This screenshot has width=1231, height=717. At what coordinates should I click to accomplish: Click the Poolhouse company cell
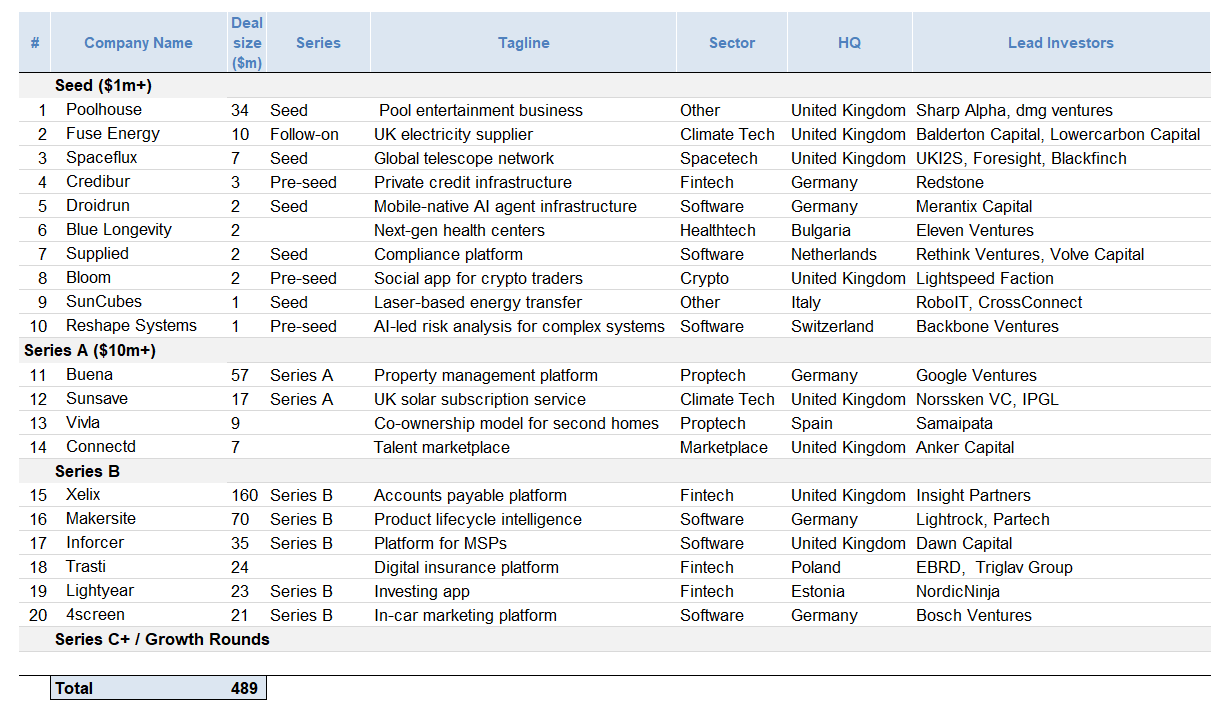tap(104, 110)
